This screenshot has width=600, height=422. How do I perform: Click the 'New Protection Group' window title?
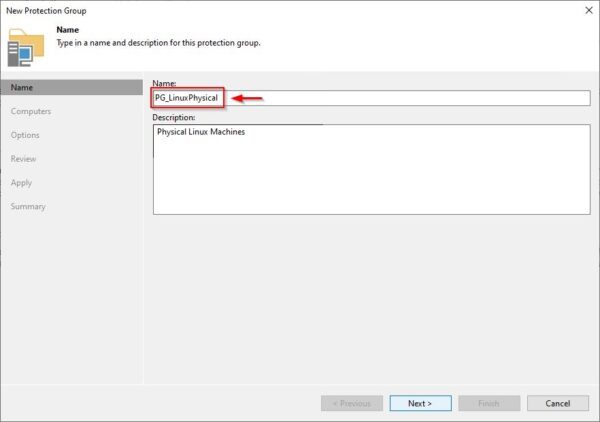click(x=46, y=11)
